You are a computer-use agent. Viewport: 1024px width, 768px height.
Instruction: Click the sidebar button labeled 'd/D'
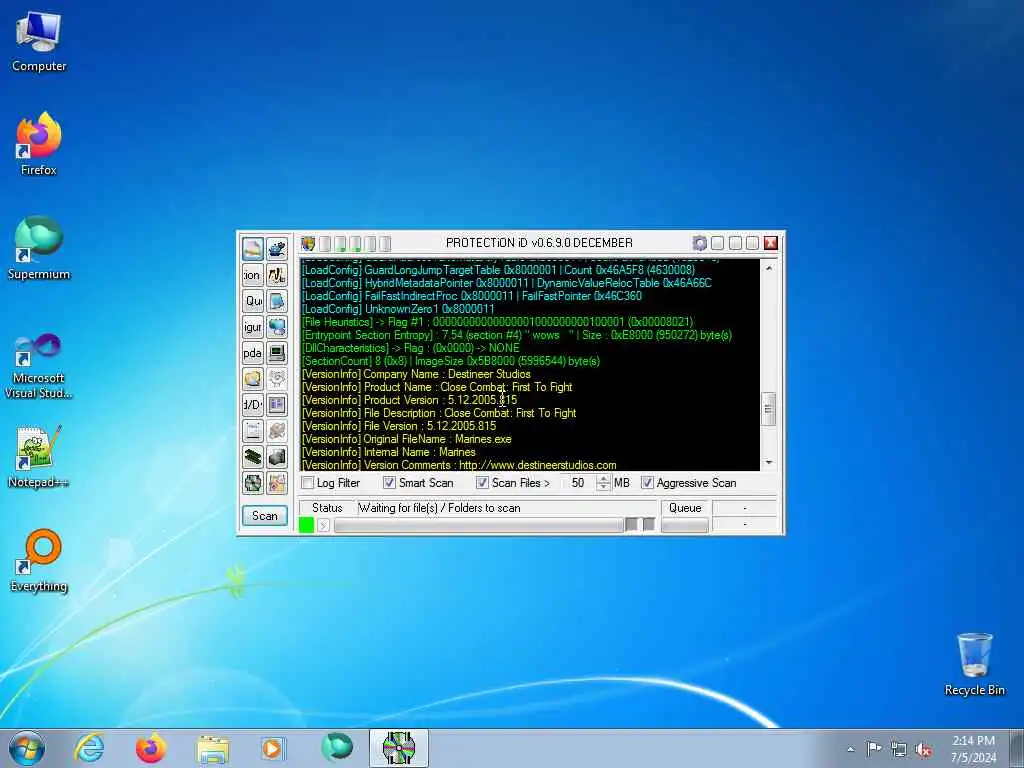(x=253, y=405)
